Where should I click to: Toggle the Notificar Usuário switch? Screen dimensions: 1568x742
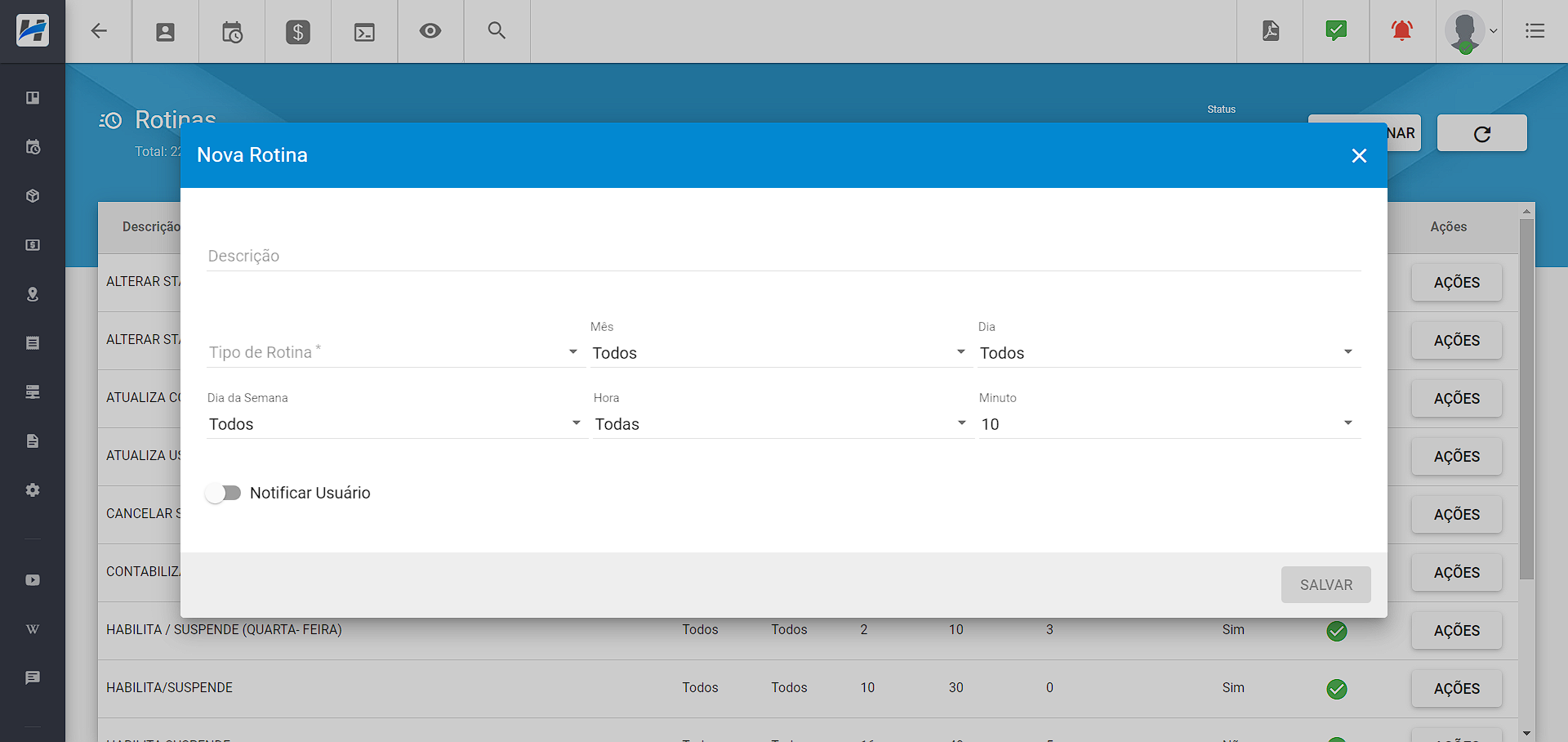[223, 493]
